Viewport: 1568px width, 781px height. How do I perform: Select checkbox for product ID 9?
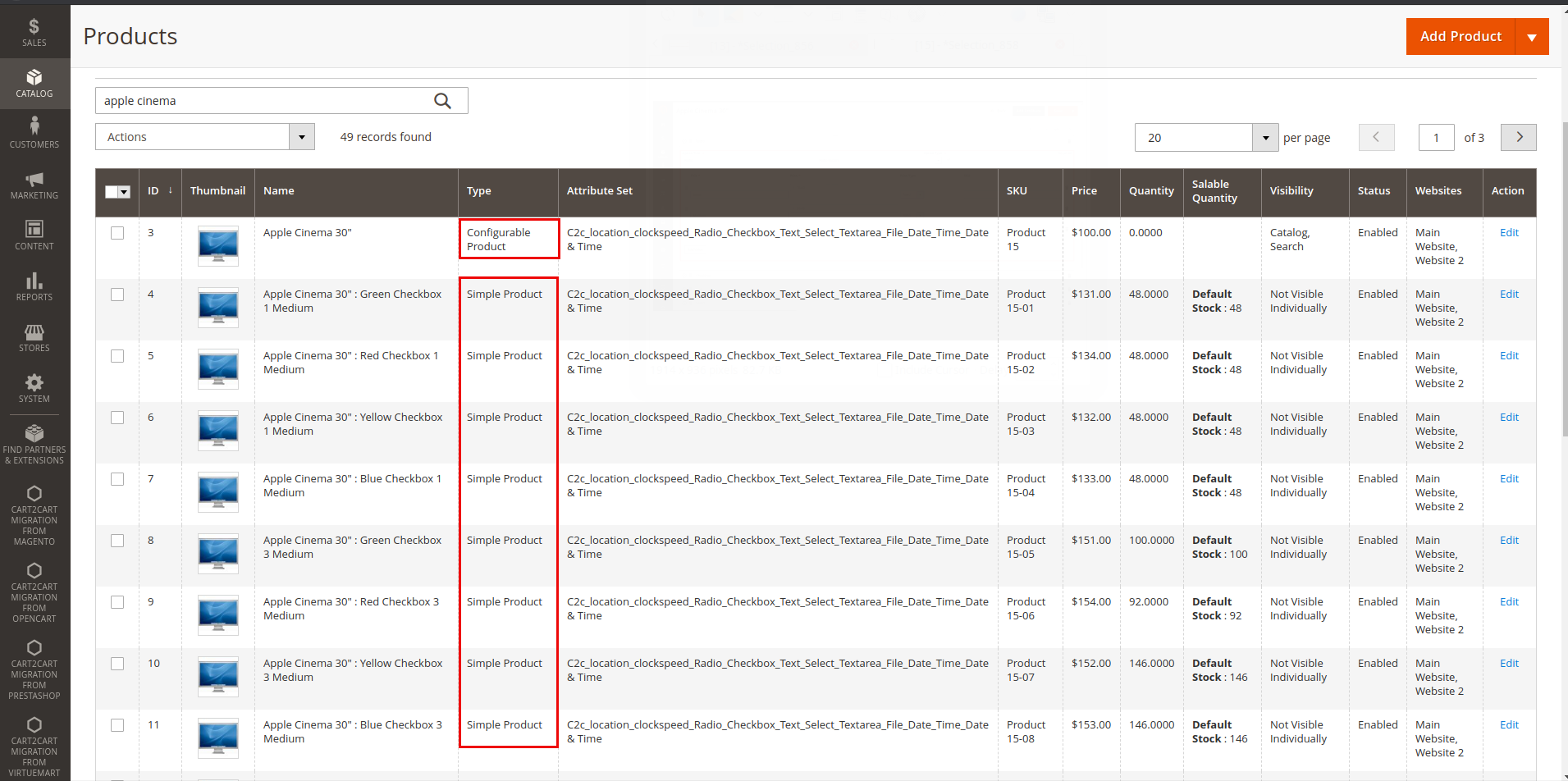click(x=117, y=602)
